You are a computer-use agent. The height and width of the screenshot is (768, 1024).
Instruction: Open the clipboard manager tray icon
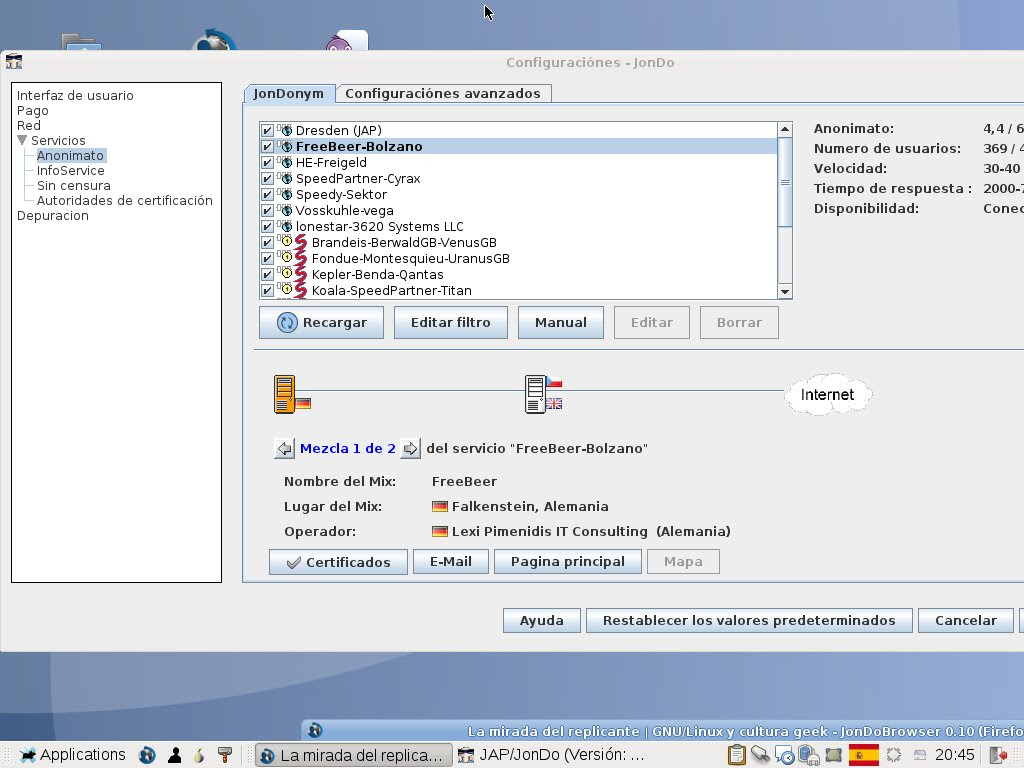[x=737, y=755]
